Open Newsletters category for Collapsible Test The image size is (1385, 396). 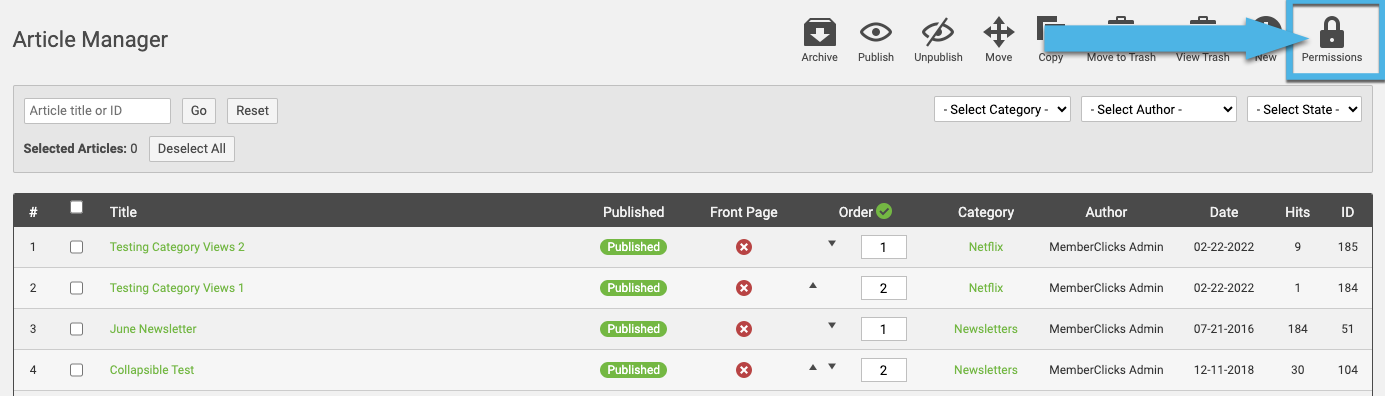[x=985, y=370]
